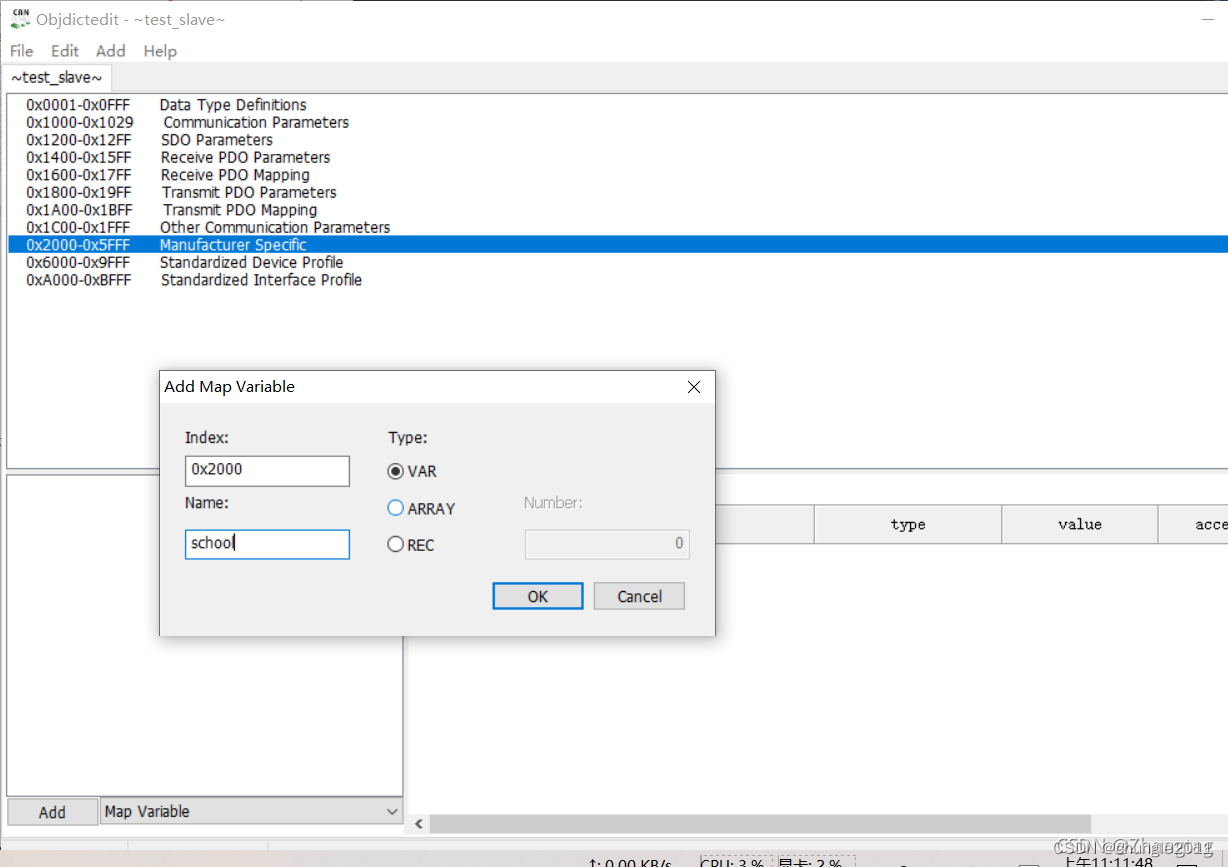1228x867 pixels.
Task: Close the Add Map Variable dialog
Action: (694, 387)
